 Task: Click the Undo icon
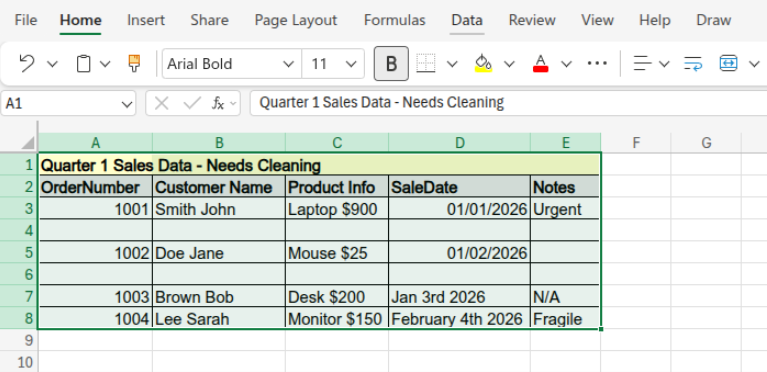(x=26, y=64)
